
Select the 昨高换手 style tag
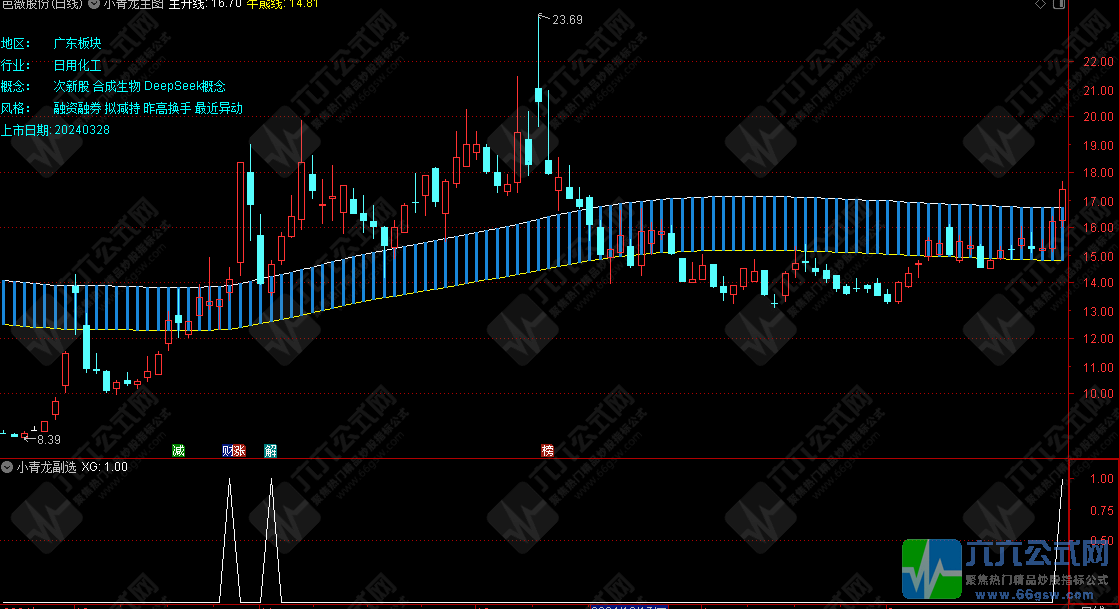click(x=167, y=108)
